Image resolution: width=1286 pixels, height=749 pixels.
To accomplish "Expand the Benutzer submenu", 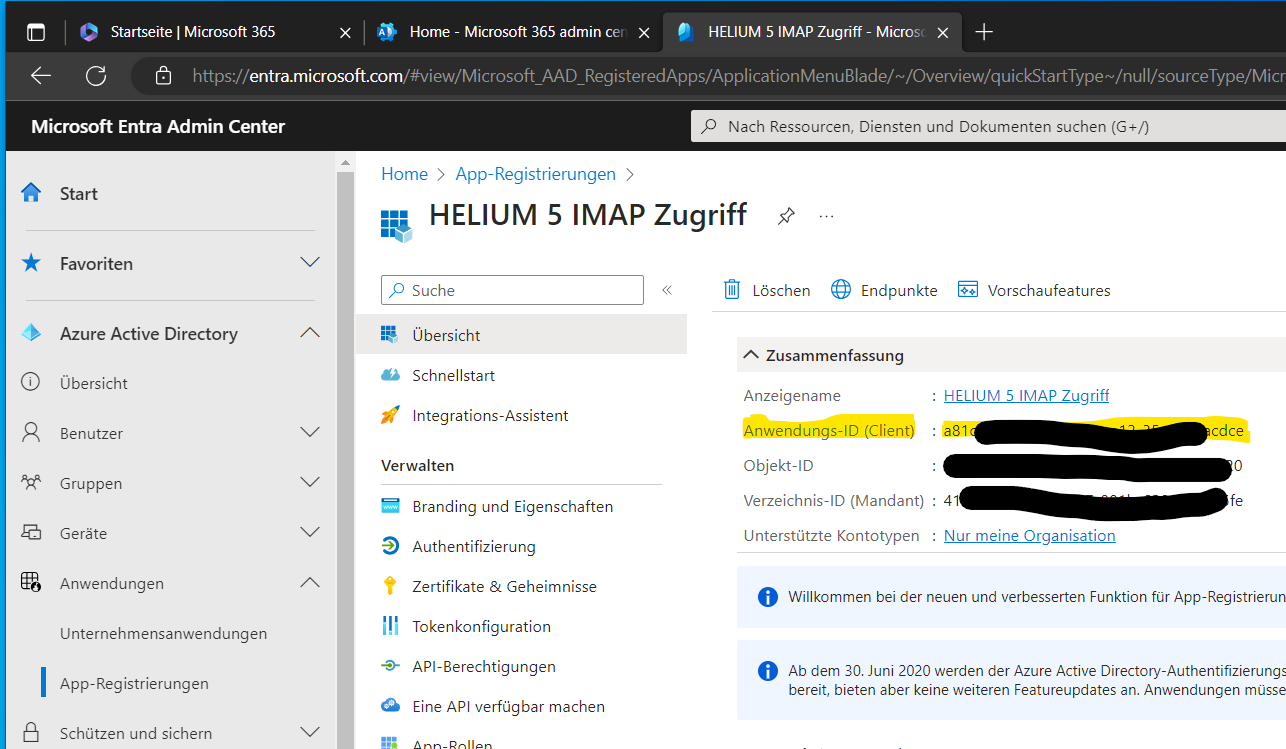I will coord(310,433).
